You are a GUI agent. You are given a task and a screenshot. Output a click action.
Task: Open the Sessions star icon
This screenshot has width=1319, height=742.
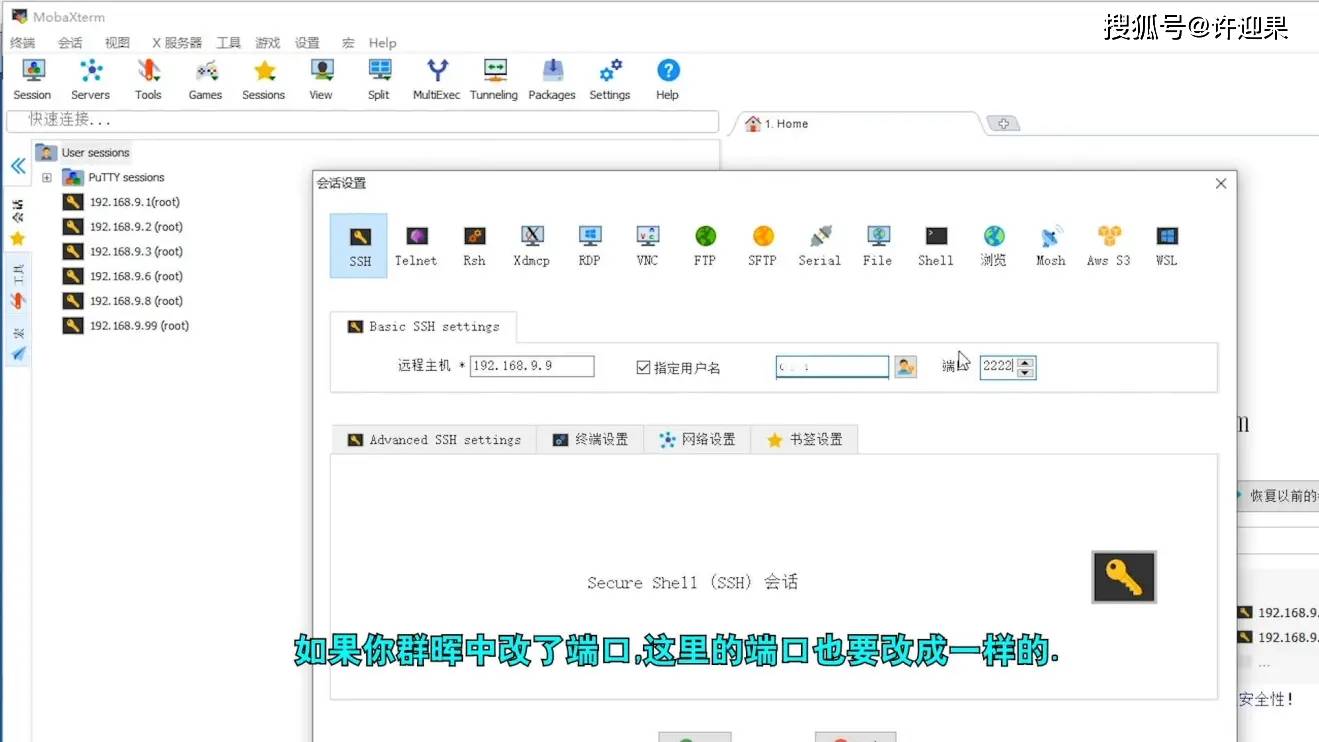click(x=263, y=79)
